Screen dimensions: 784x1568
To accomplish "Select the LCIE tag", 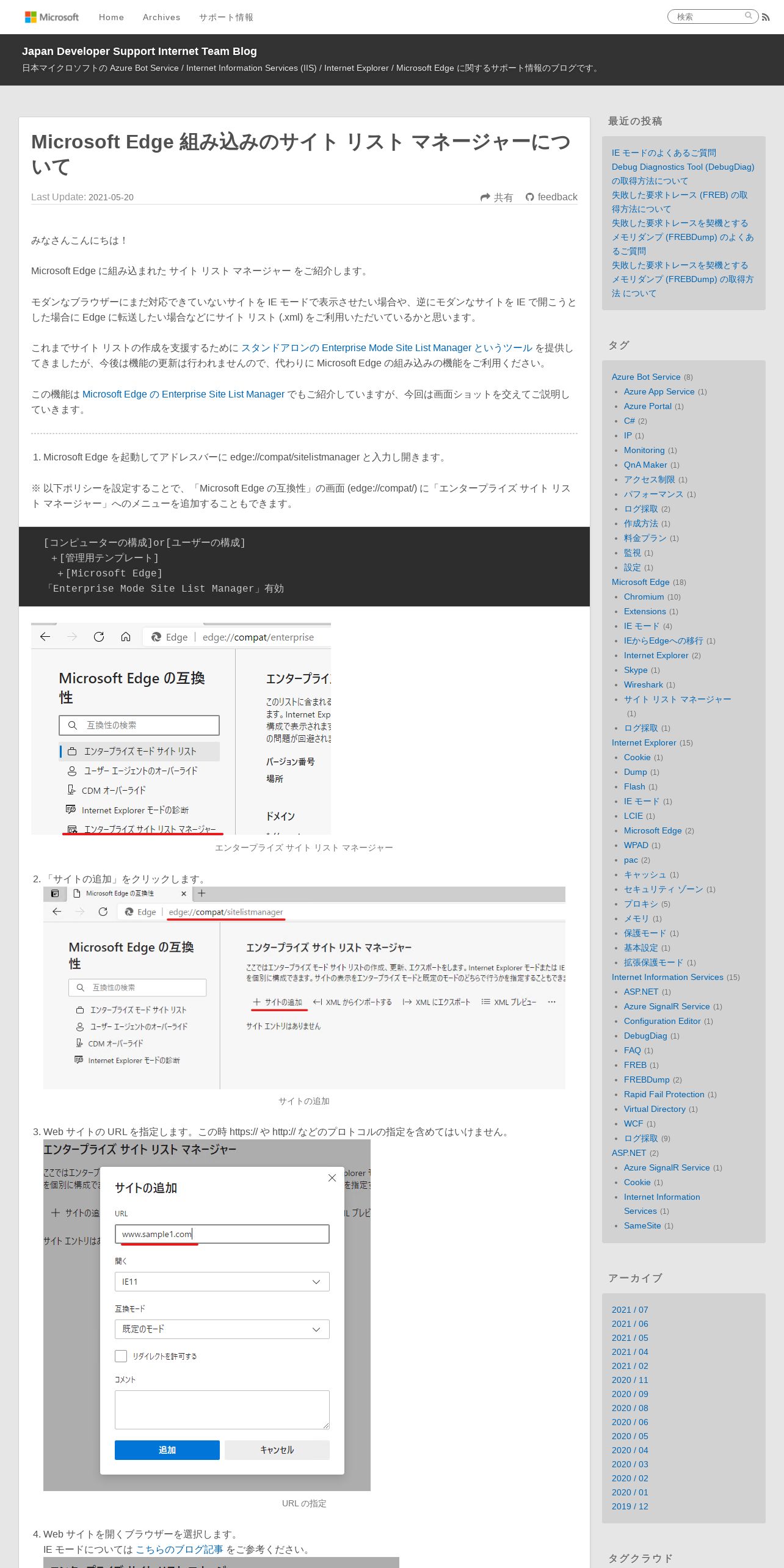I will coord(633,816).
